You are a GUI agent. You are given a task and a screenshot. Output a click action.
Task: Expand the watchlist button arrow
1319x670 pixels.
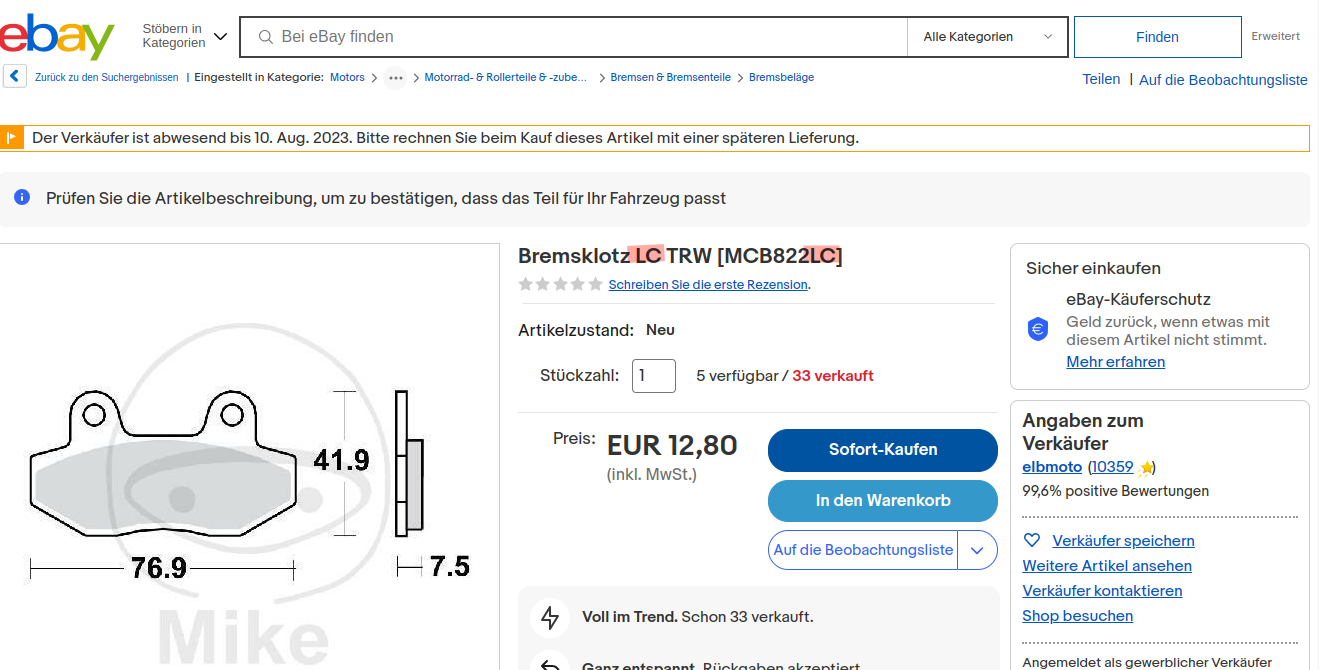(x=978, y=550)
